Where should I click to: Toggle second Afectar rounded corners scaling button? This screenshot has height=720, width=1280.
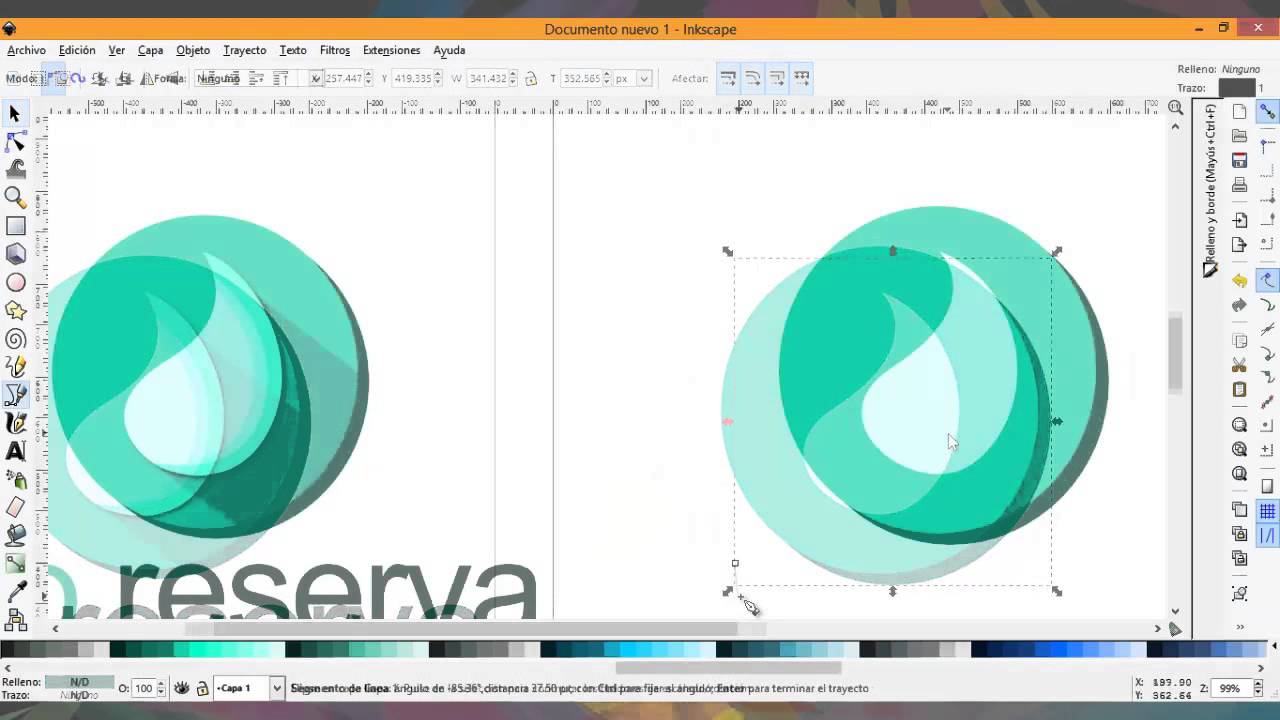[x=752, y=78]
